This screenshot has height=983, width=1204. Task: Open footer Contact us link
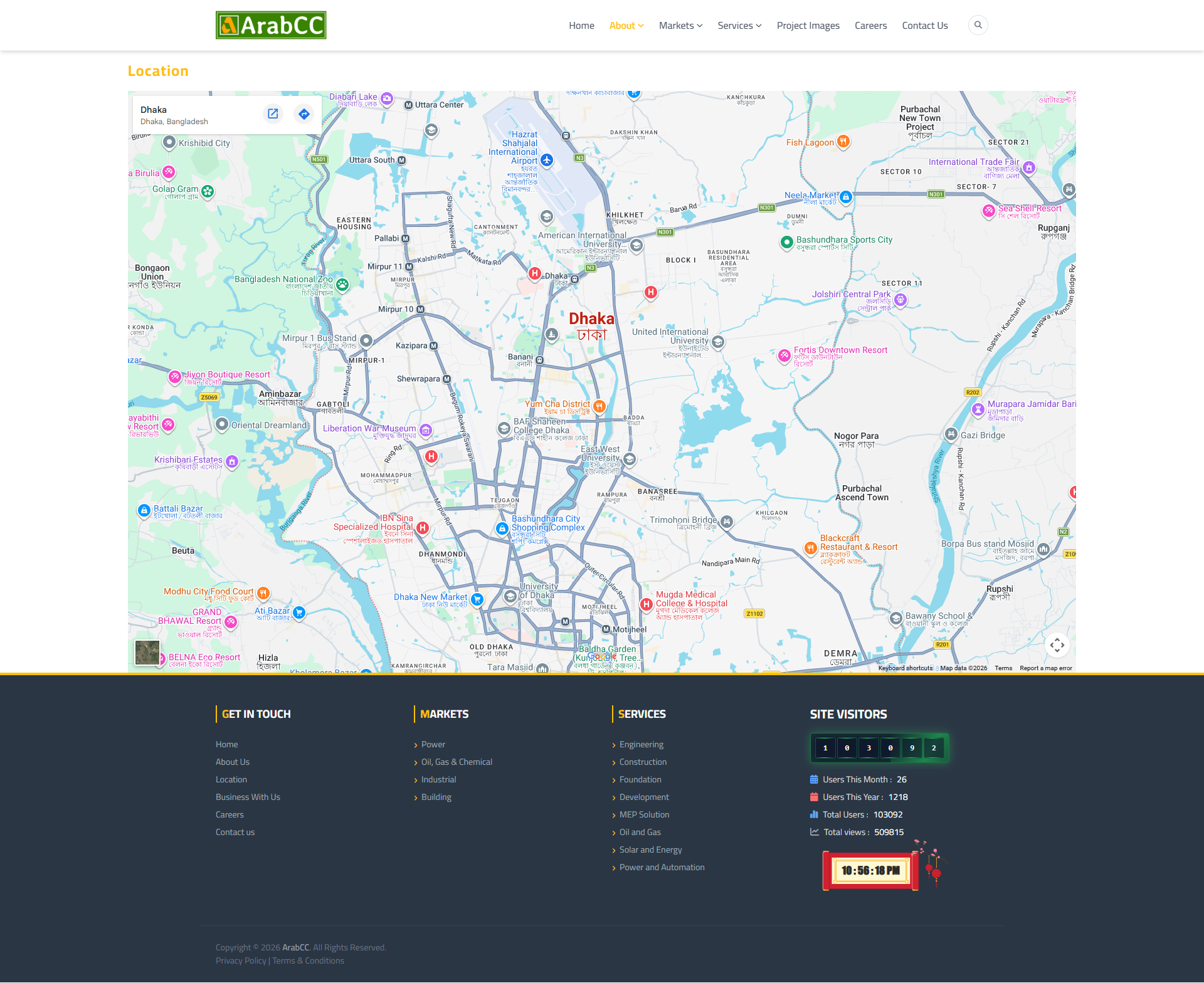(x=235, y=833)
